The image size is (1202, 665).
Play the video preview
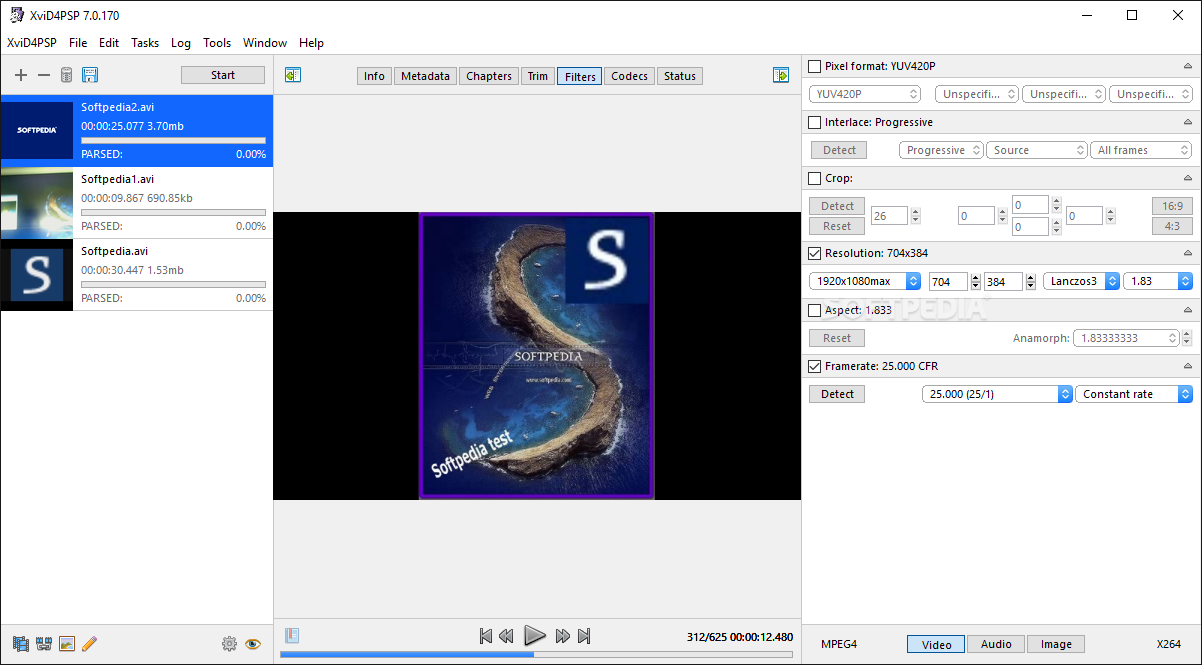[535, 635]
